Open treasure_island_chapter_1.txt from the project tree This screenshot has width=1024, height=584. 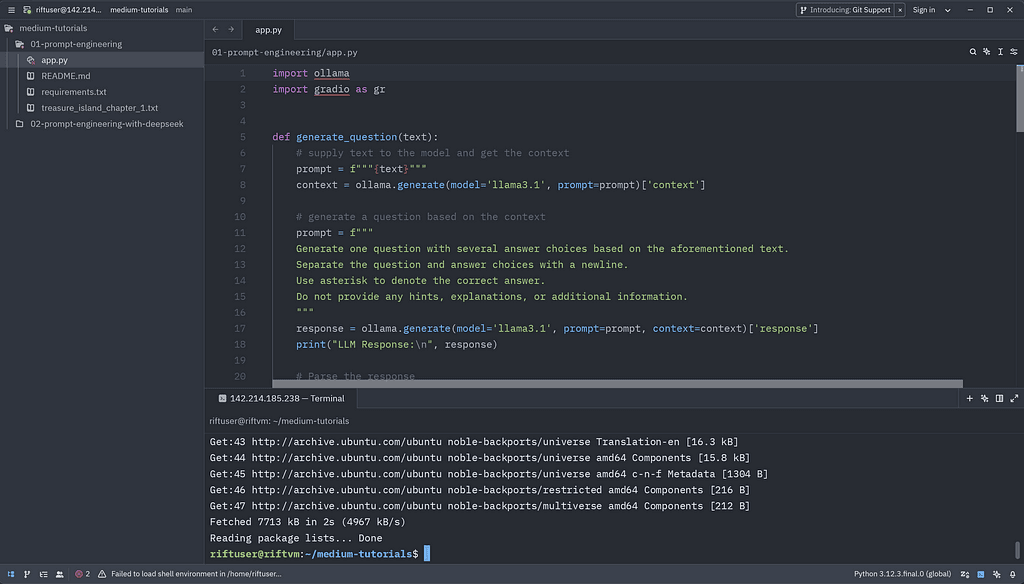coord(102,108)
